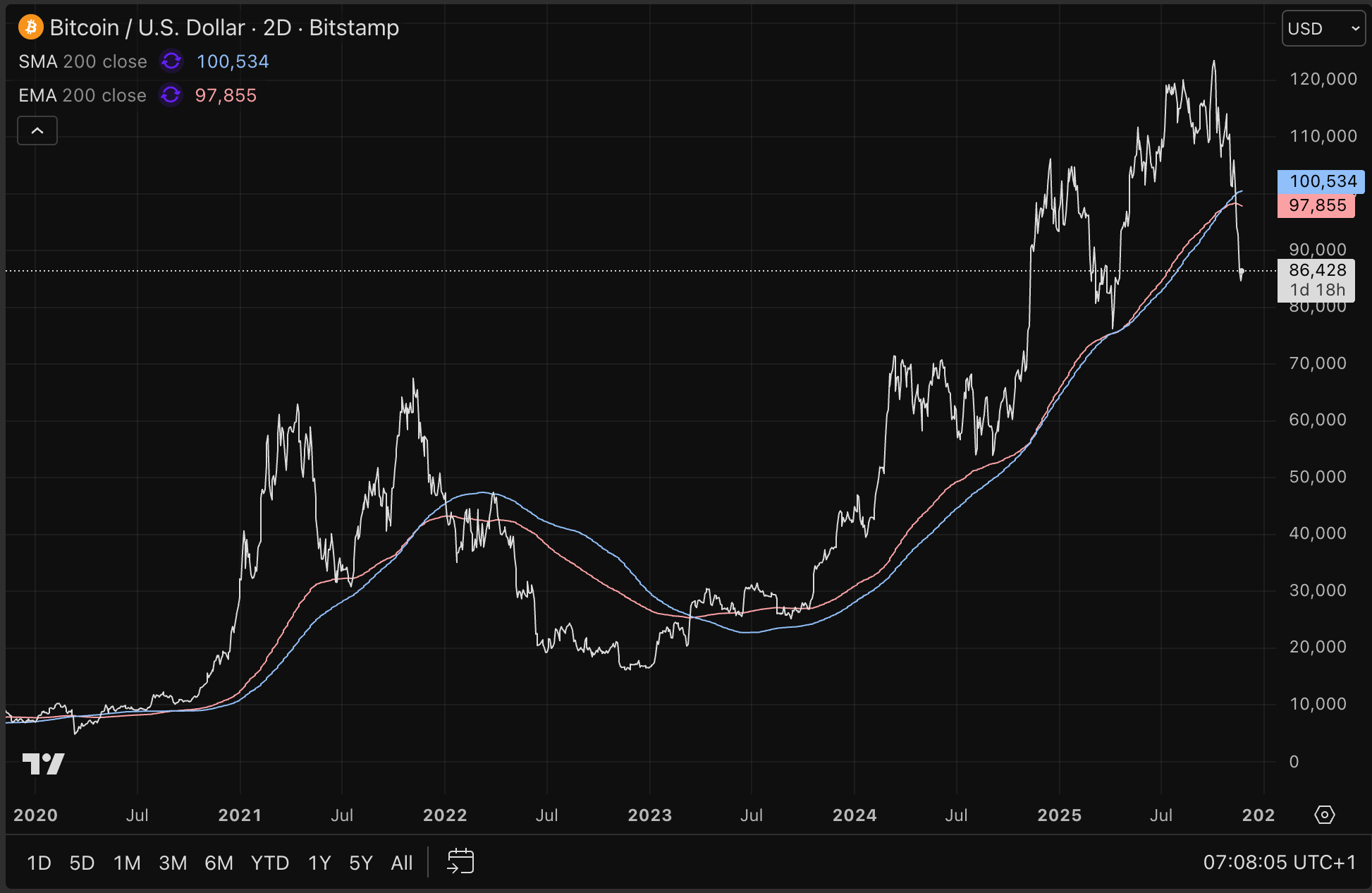Select the 1D time range

click(x=39, y=863)
